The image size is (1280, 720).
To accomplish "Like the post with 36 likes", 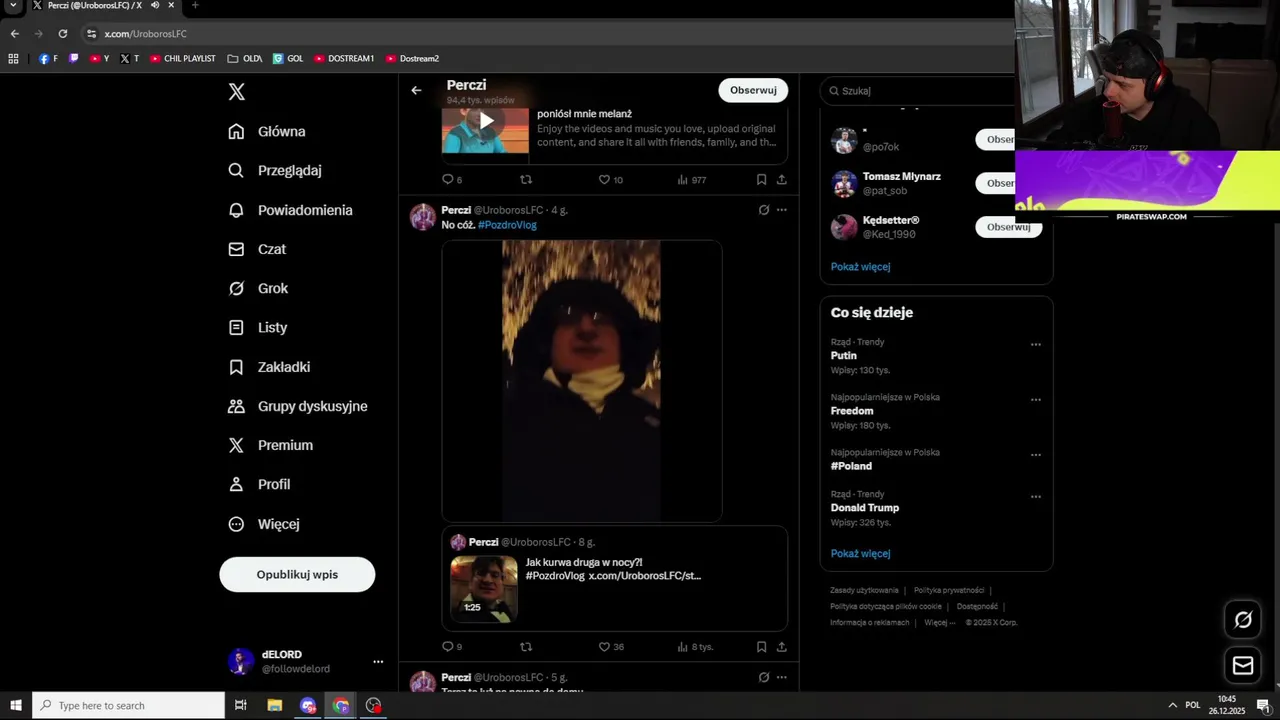I will click(x=611, y=647).
